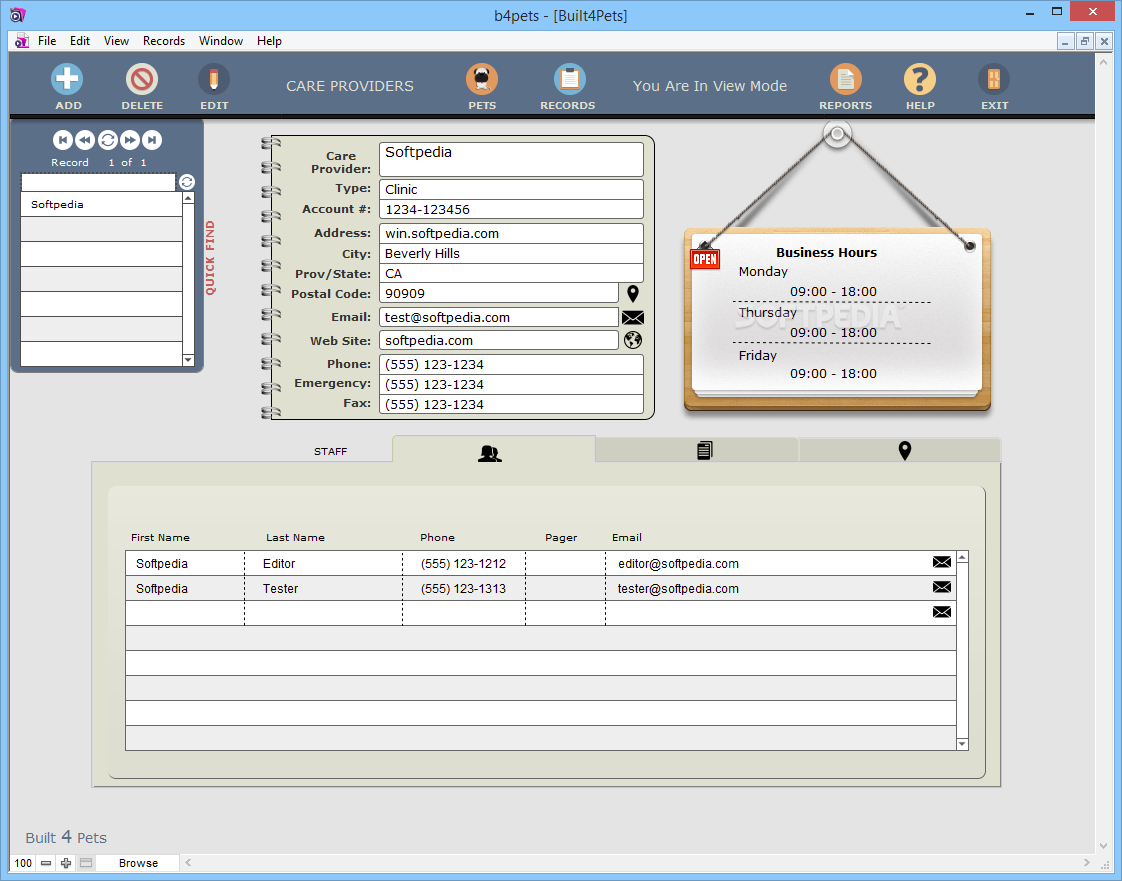
Task: Click the Account # field
Action: [x=511, y=209]
